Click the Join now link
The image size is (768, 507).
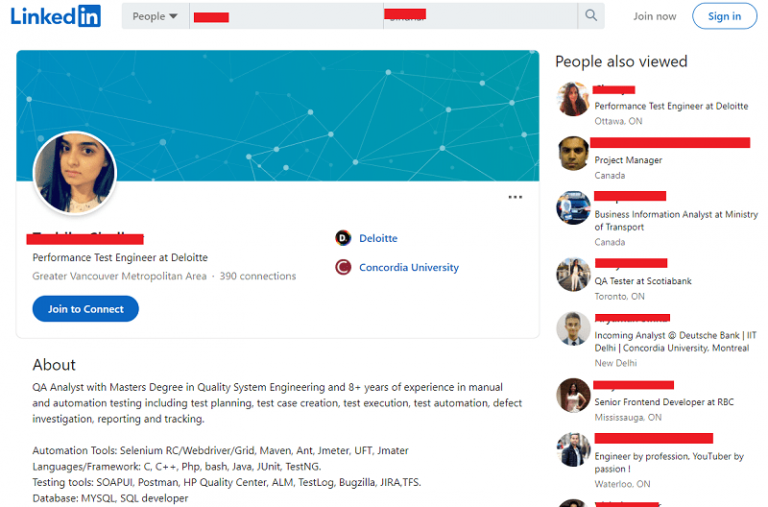pyautogui.click(x=654, y=16)
